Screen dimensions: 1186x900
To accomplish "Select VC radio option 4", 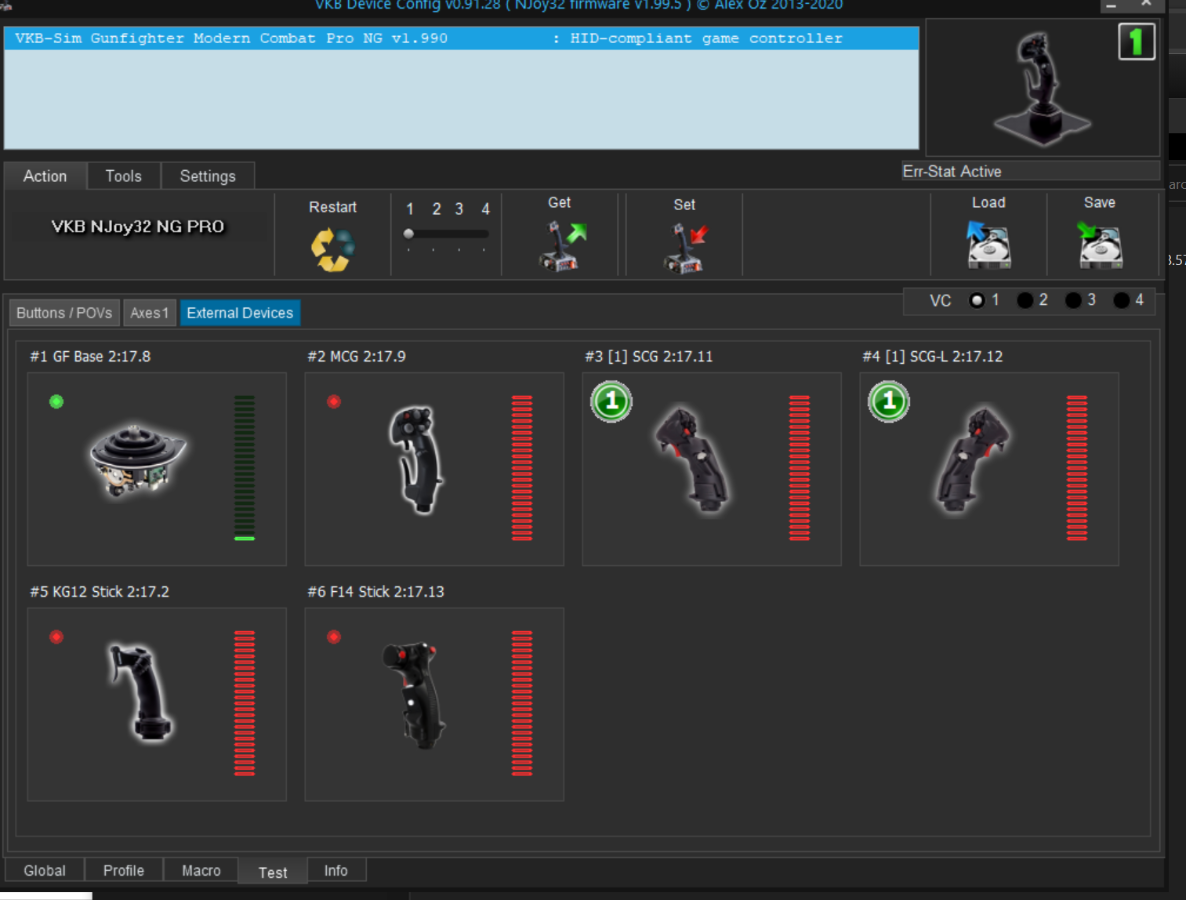I will pyautogui.click(x=1121, y=300).
